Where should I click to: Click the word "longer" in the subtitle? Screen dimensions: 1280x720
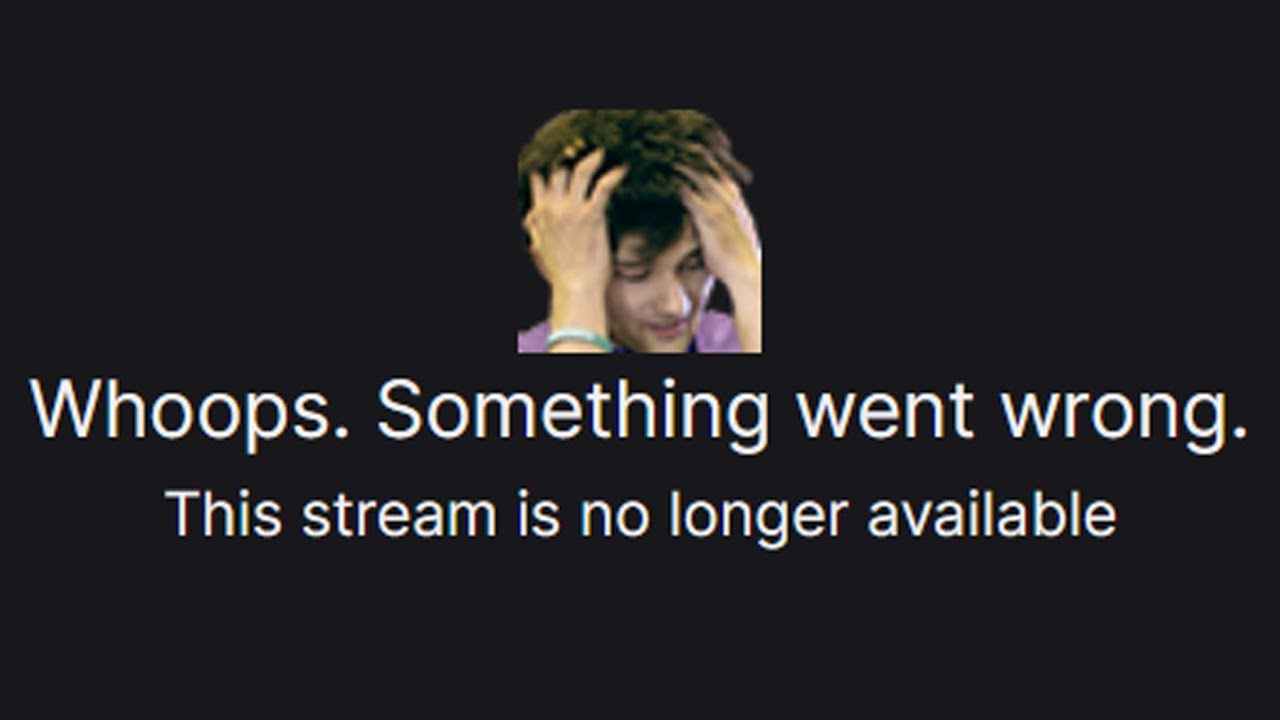pyautogui.click(x=758, y=518)
